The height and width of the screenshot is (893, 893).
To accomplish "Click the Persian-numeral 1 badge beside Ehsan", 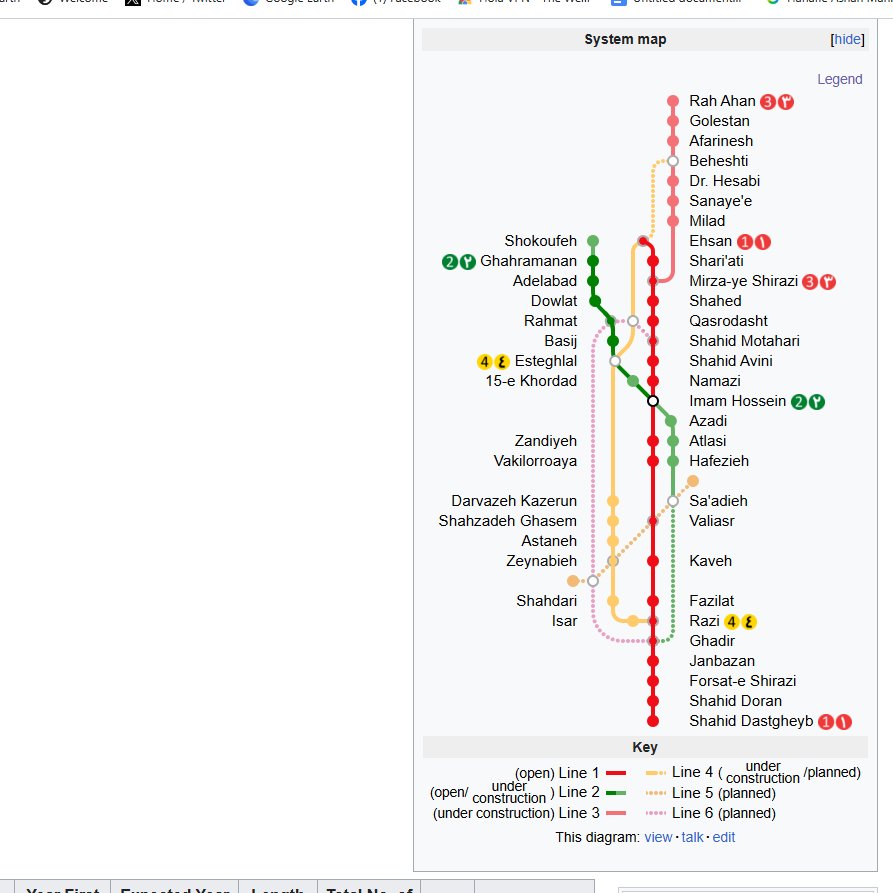I will tap(763, 242).
